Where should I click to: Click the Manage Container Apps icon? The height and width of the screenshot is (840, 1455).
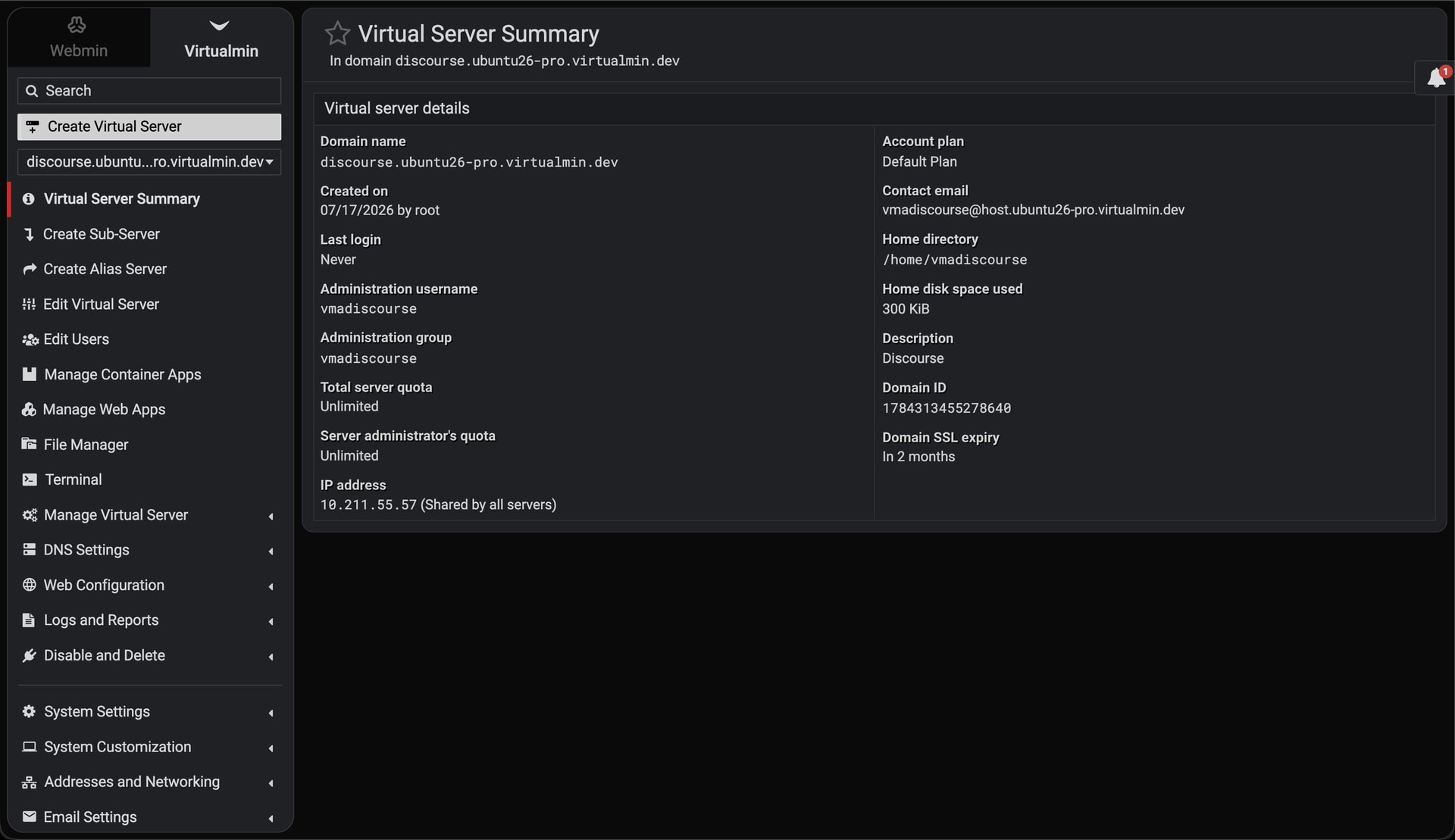click(29, 374)
